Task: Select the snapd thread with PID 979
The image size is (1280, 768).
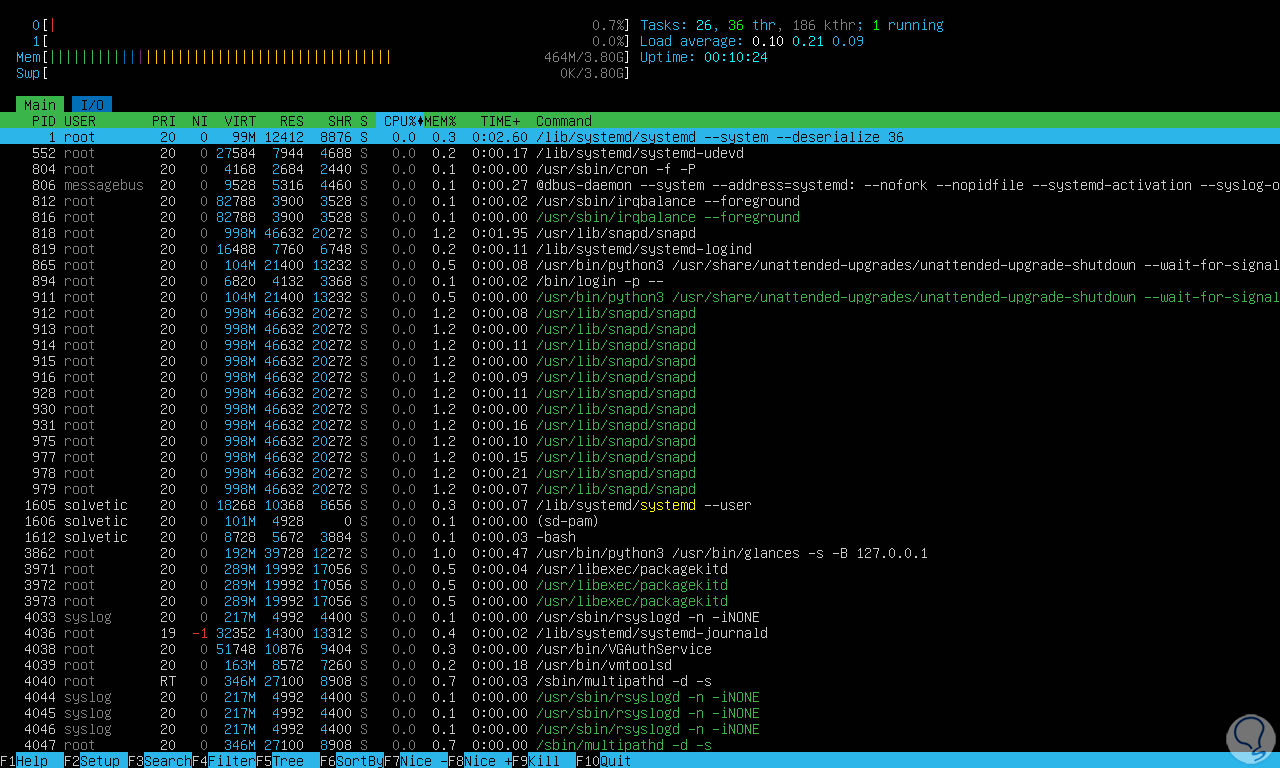Action: [x=640, y=489]
